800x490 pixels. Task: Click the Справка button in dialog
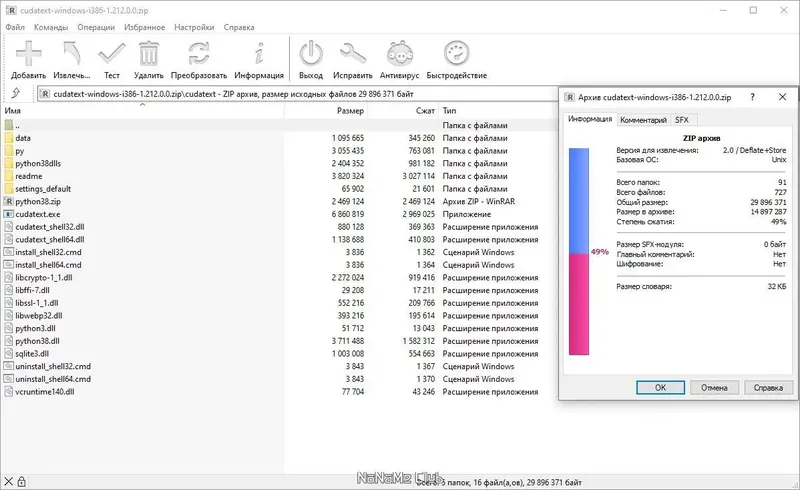tap(768, 387)
